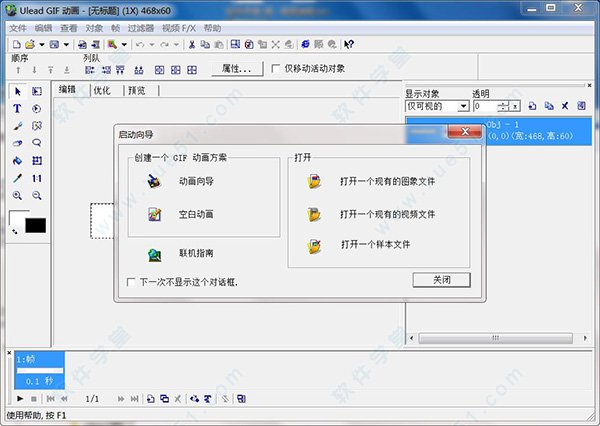Select the Eyedropper tool
Viewport: 600px width, 426px height.
point(17,178)
